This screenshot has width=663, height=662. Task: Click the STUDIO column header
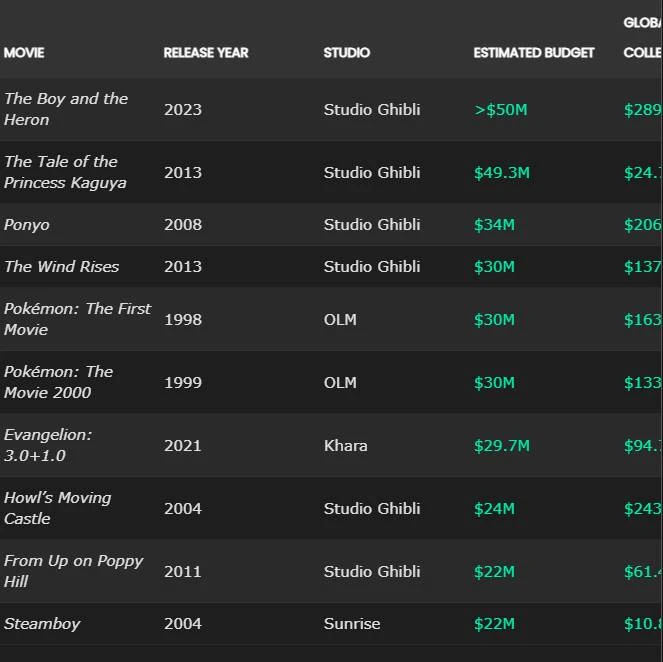click(346, 52)
